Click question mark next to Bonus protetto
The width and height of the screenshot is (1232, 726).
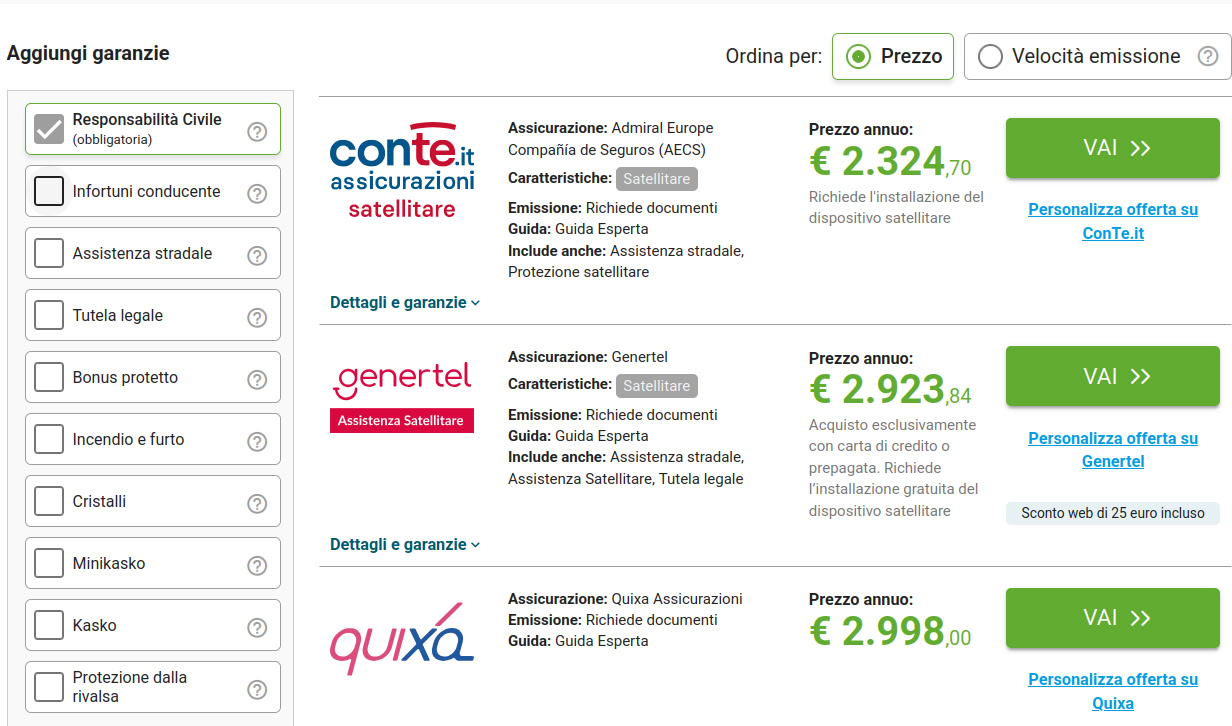(257, 379)
